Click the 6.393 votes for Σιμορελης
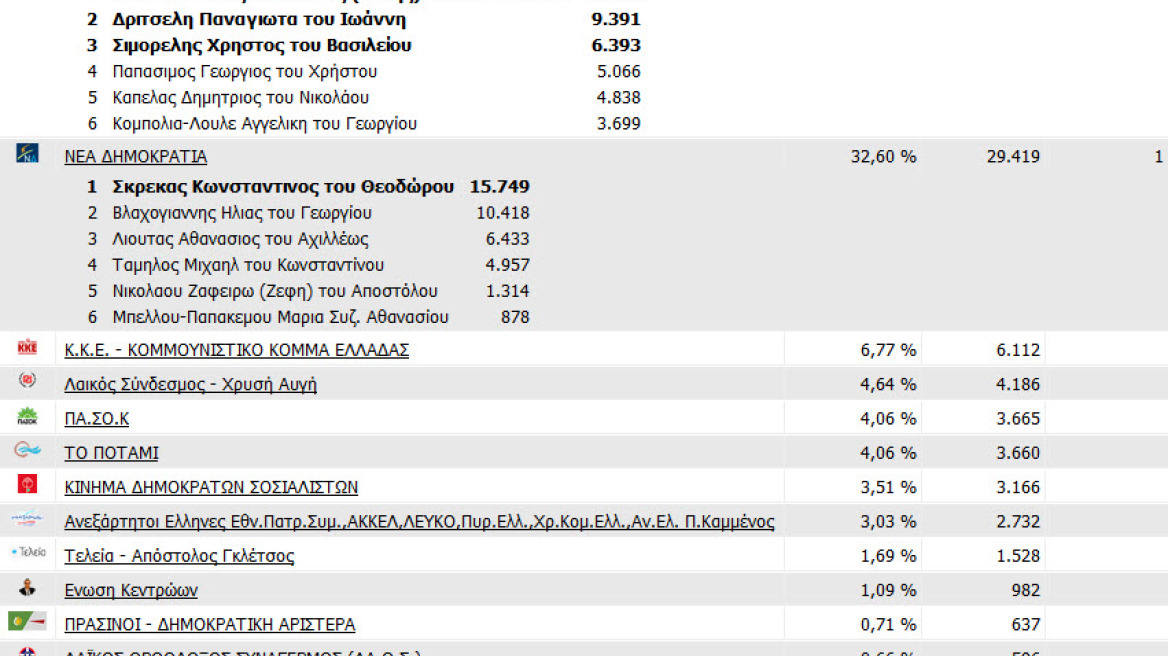This screenshot has width=1168, height=656. [x=616, y=45]
